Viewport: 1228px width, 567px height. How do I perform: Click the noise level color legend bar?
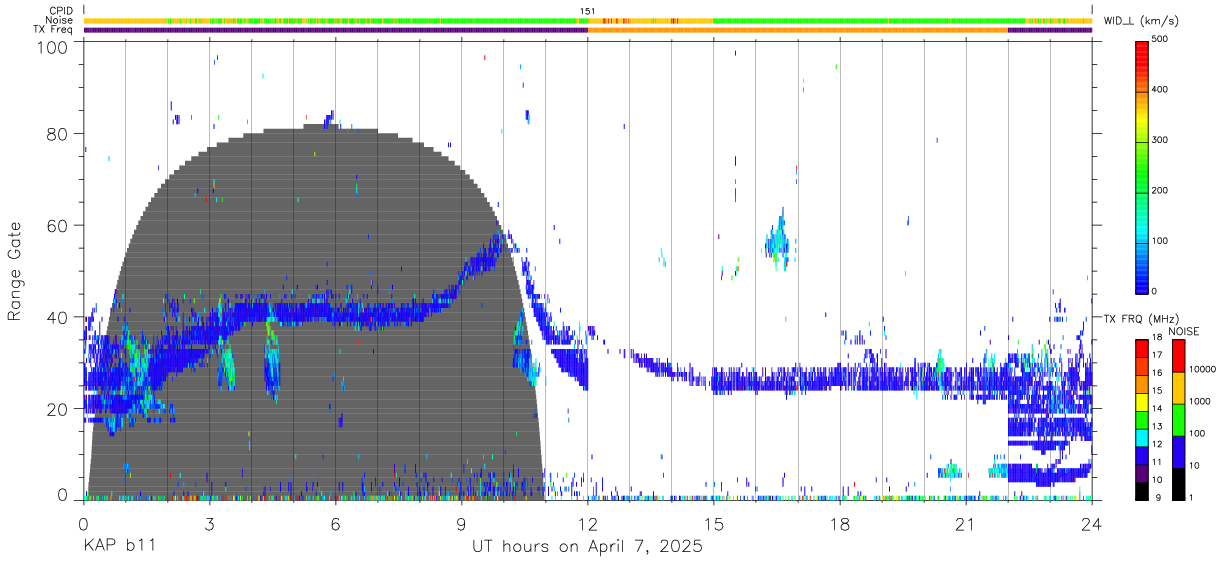click(x=1178, y=420)
